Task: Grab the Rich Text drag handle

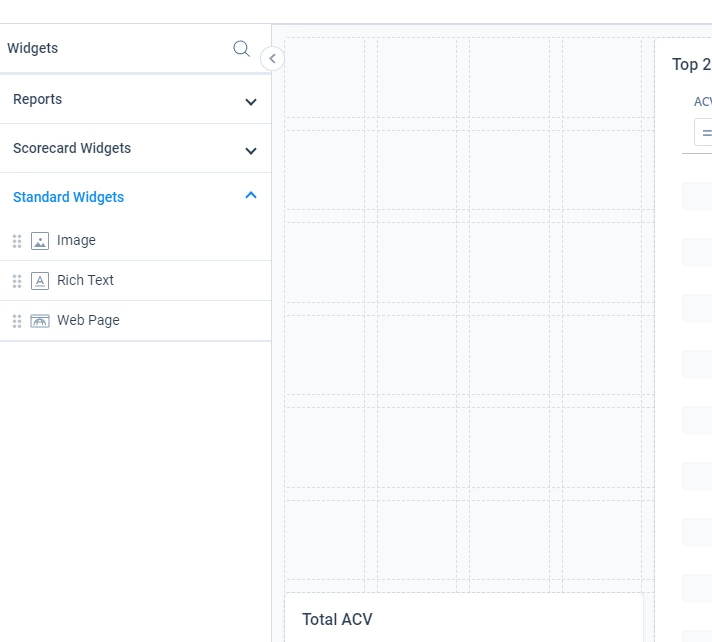Action: point(17,281)
